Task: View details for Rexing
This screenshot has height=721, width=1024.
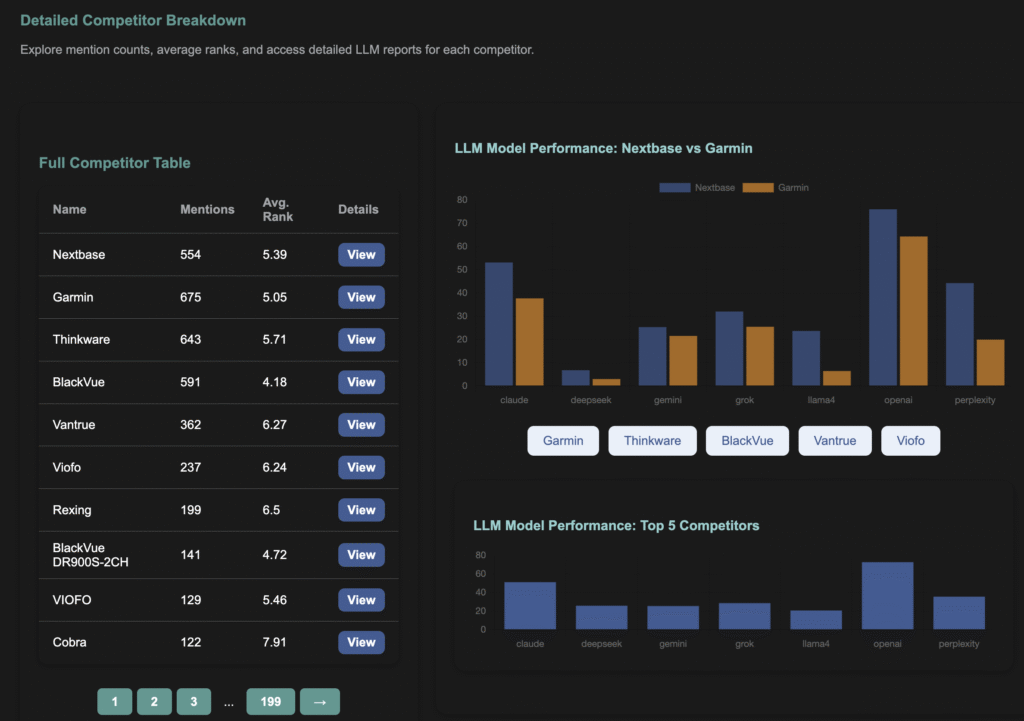Action: 361,510
